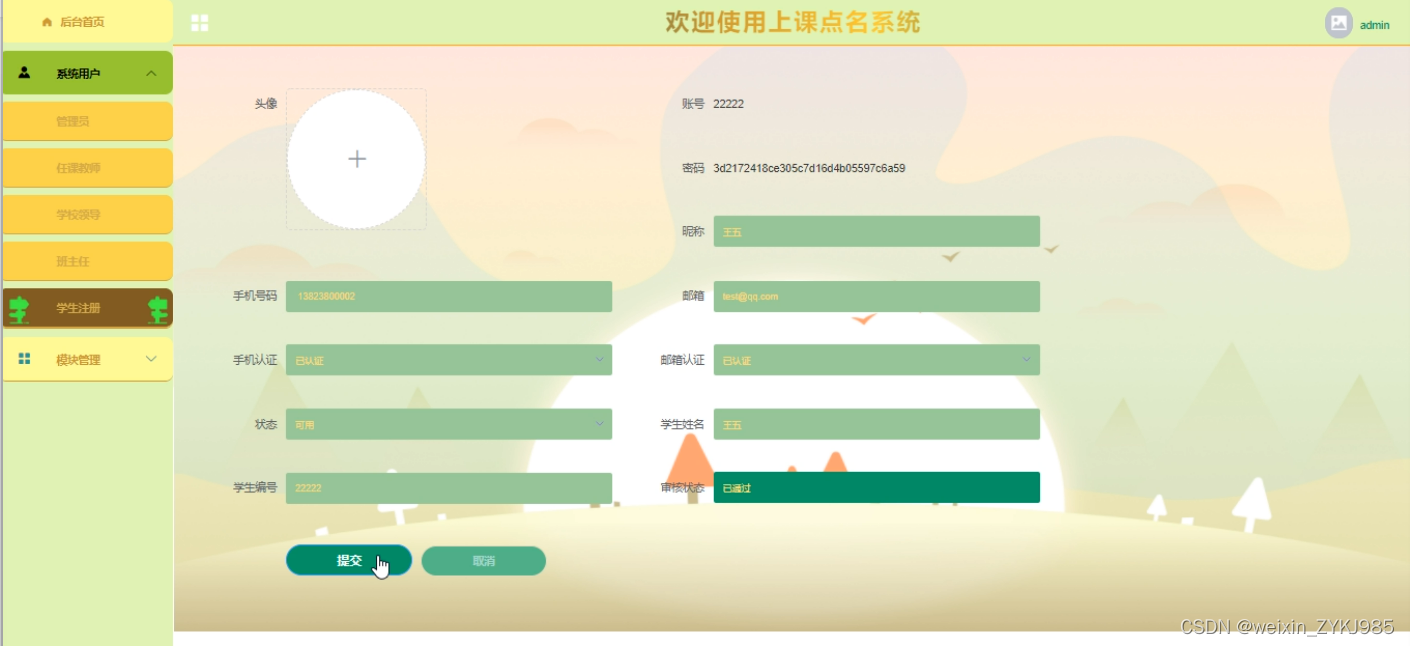Click the 学生姓名 input field
The image size is (1410, 646).
[x=877, y=424]
